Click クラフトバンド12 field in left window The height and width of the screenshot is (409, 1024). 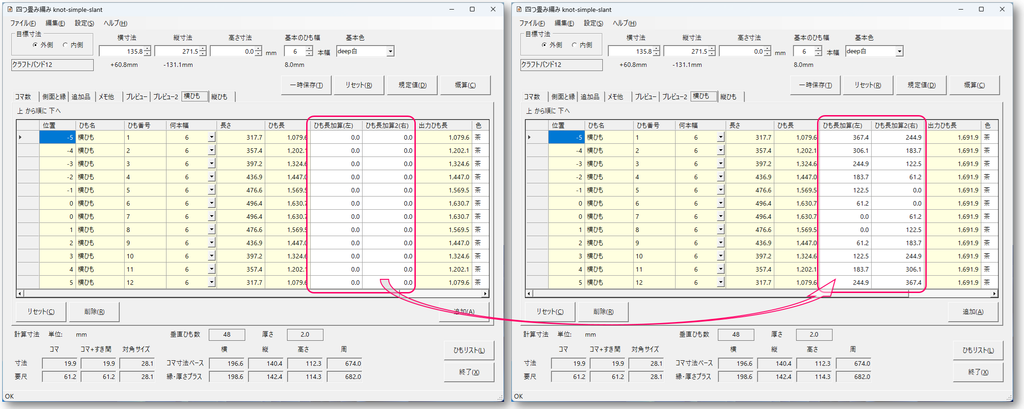tap(52, 65)
